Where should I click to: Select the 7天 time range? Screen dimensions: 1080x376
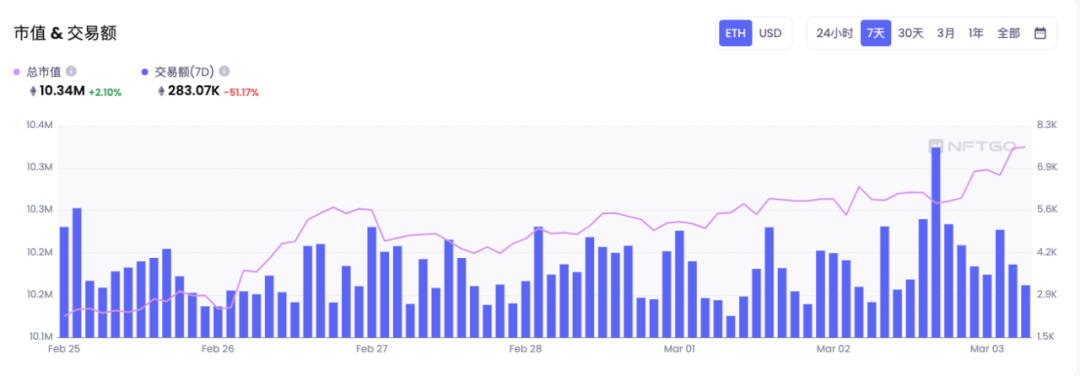(875, 33)
